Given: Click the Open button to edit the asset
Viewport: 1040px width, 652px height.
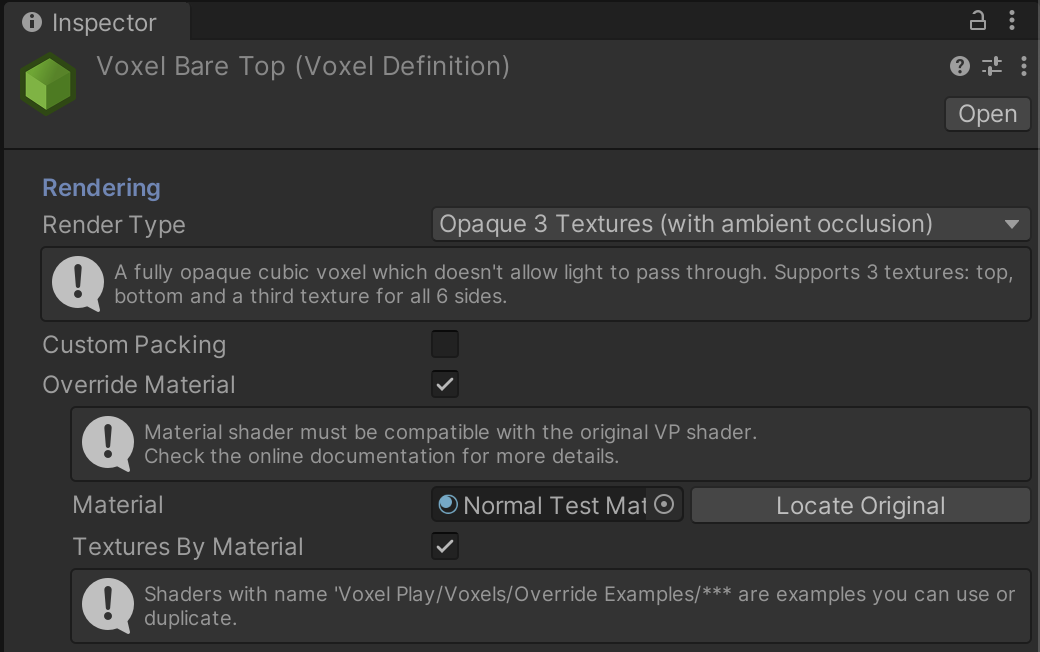Looking at the screenshot, I should [986, 113].
